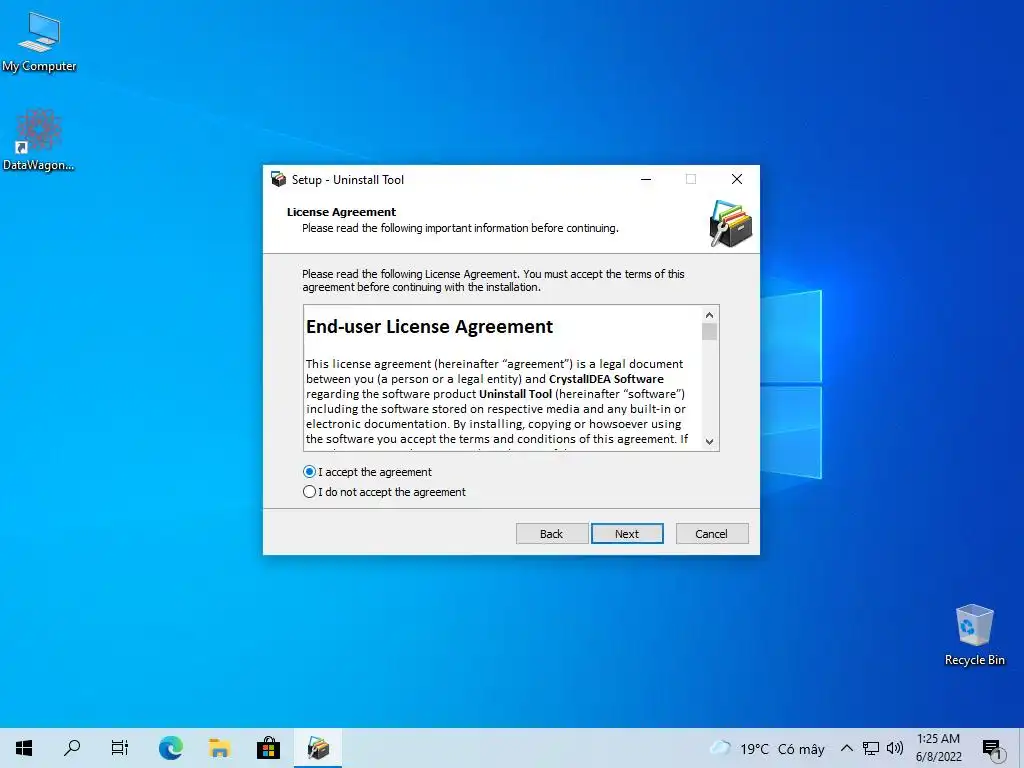Image resolution: width=1024 pixels, height=768 pixels.
Task: Click the Uninstall Tool setup taskbar icon
Action: click(318, 748)
